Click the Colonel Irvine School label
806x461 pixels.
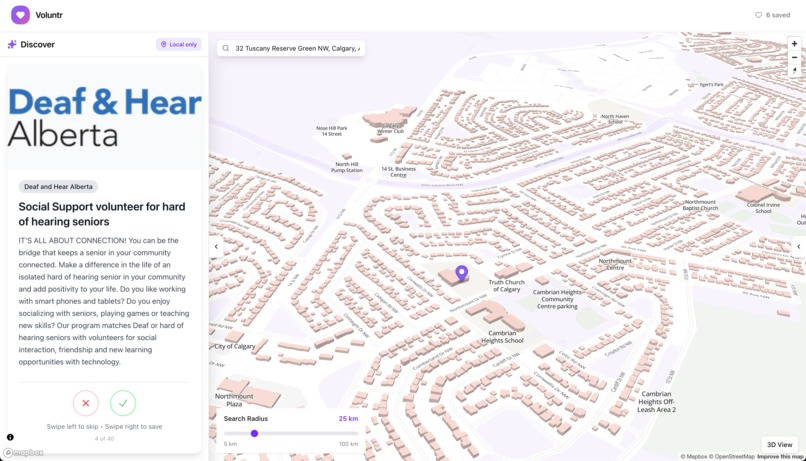(x=763, y=208)
